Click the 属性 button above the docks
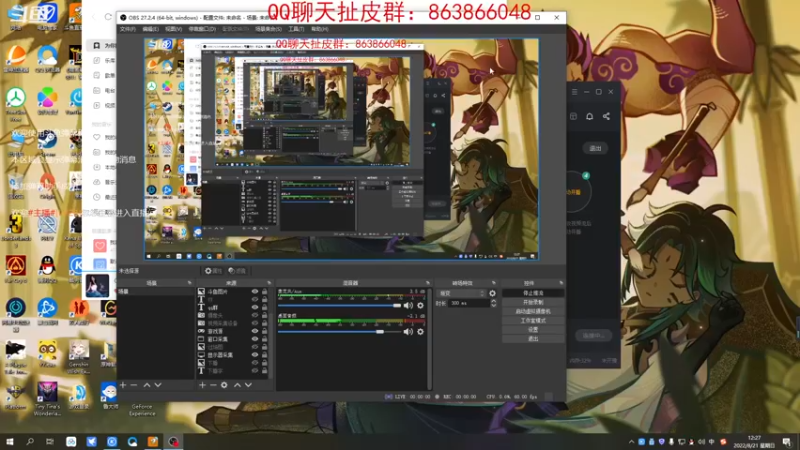 [x=213, y=271]
